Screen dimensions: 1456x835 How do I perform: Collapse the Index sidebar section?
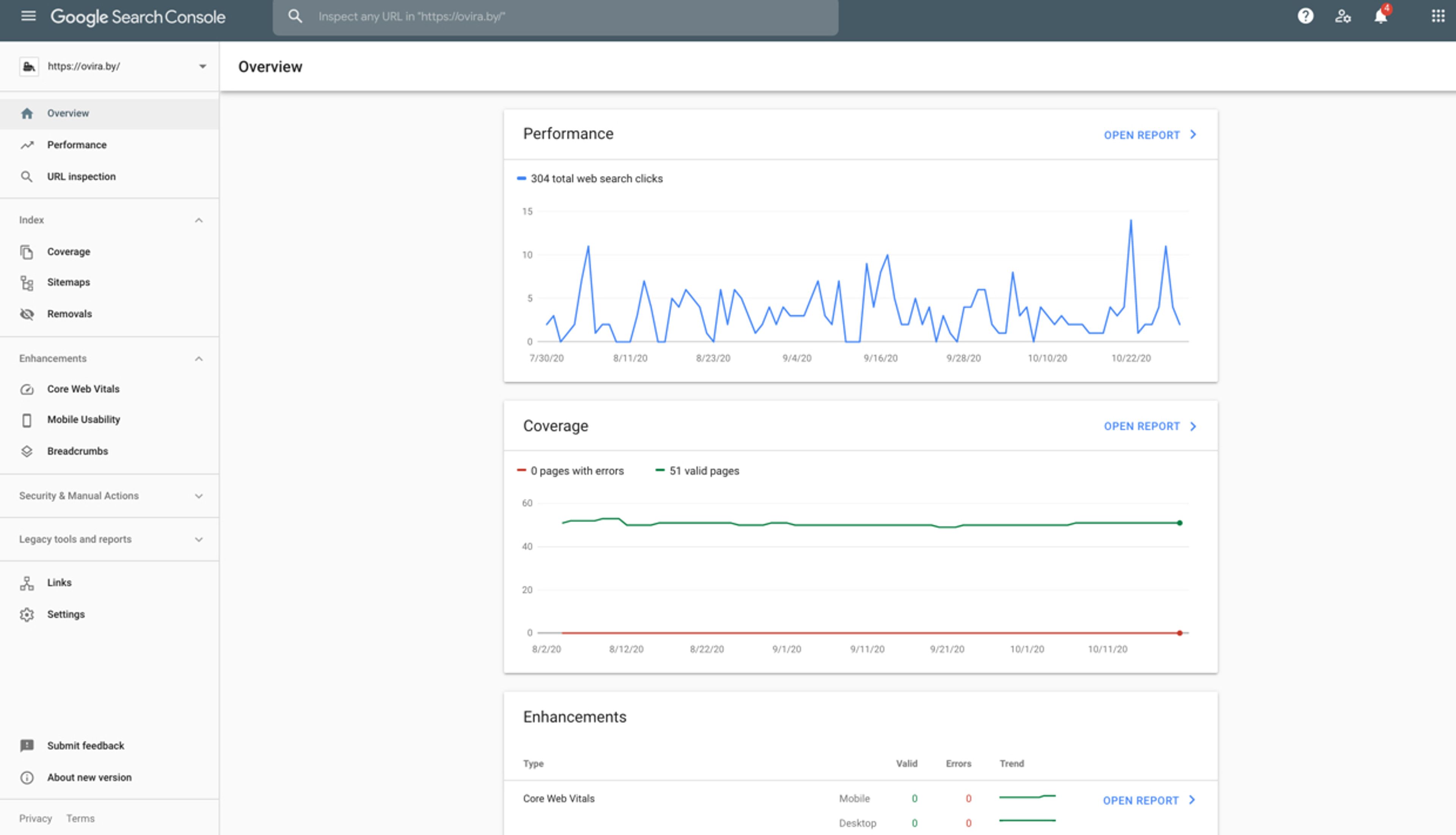coord(198,220)
